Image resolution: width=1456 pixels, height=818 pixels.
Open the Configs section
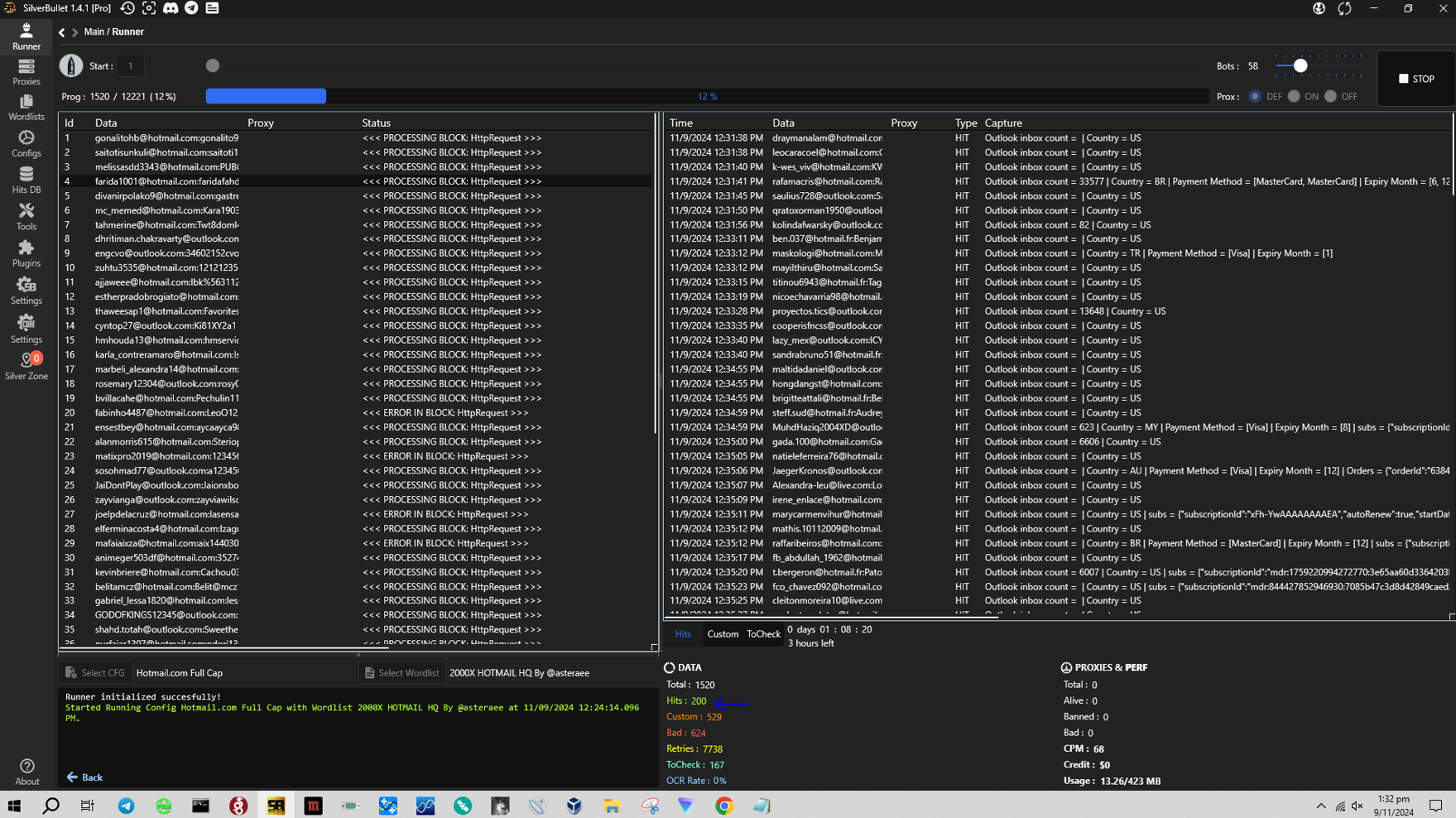click(26, 145)
